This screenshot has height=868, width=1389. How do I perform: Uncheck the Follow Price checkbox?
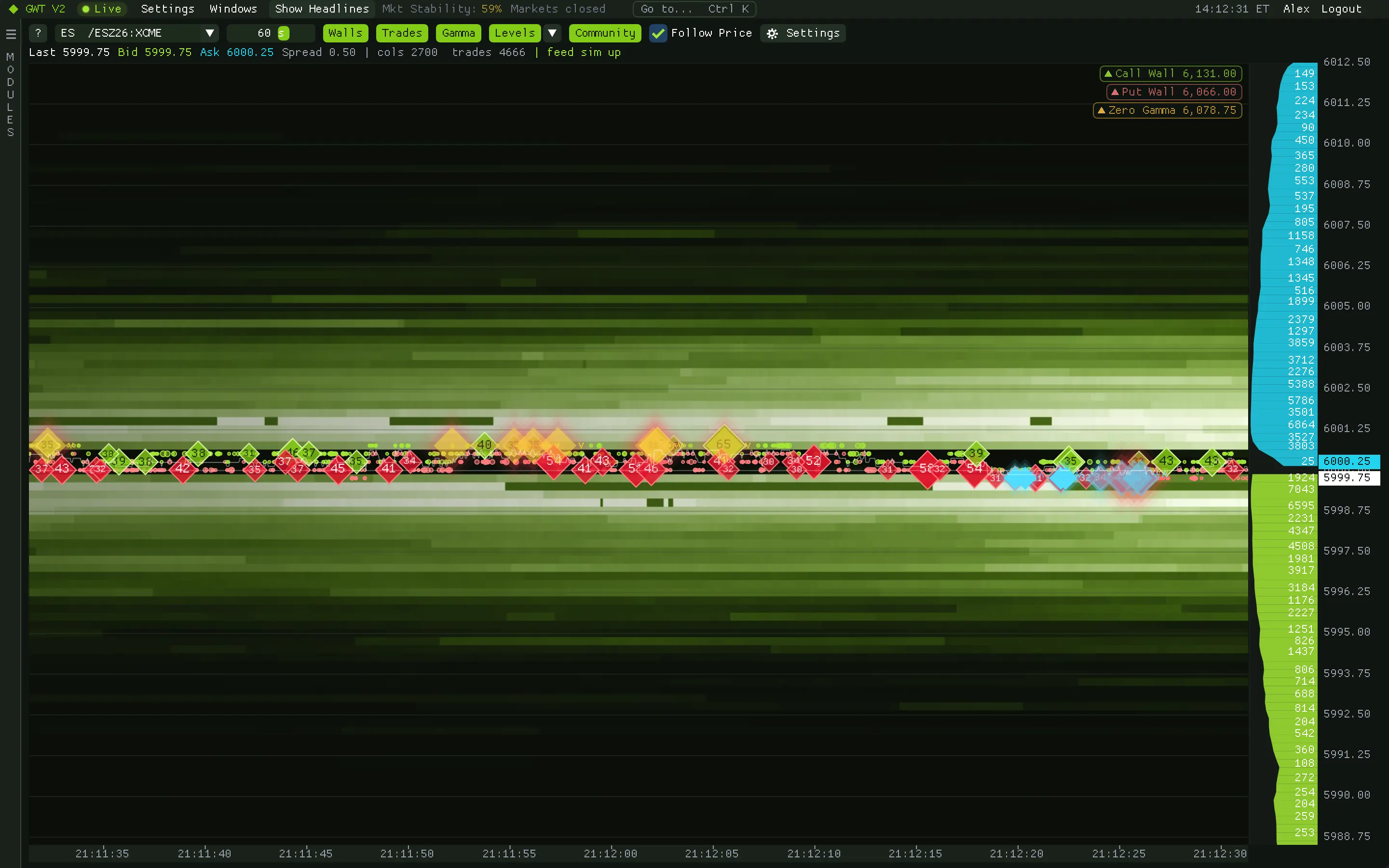coord(658,33)
